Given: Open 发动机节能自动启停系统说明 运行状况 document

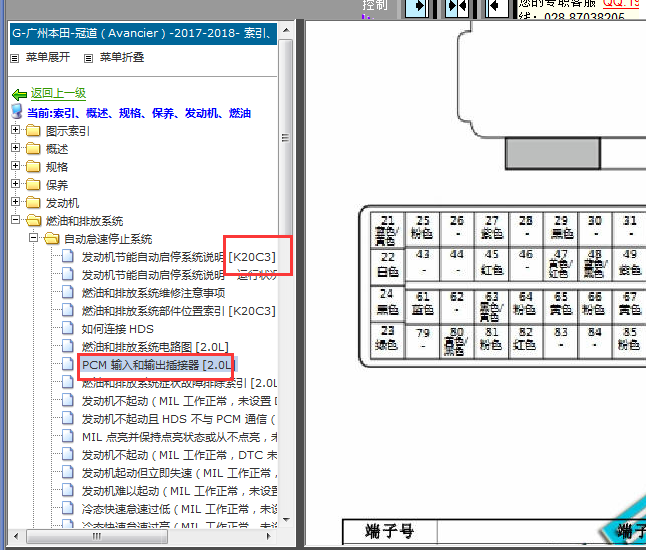Looking at the screenshot, I should (x=179, y=275).
